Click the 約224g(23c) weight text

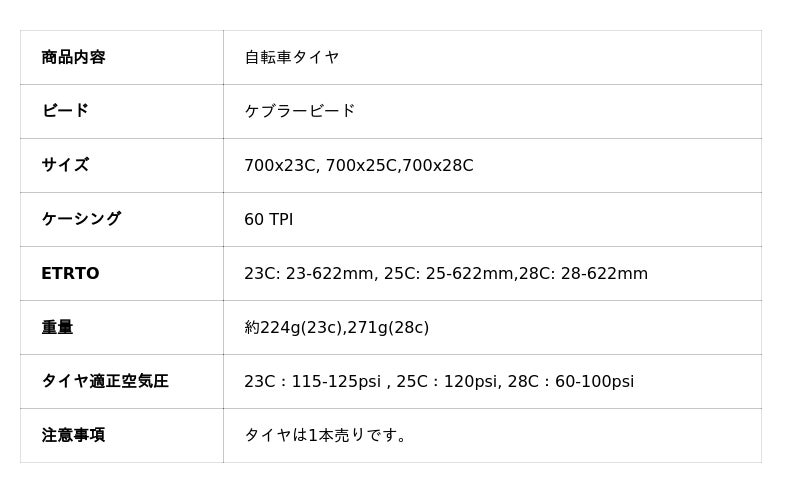tap(293, 327)
